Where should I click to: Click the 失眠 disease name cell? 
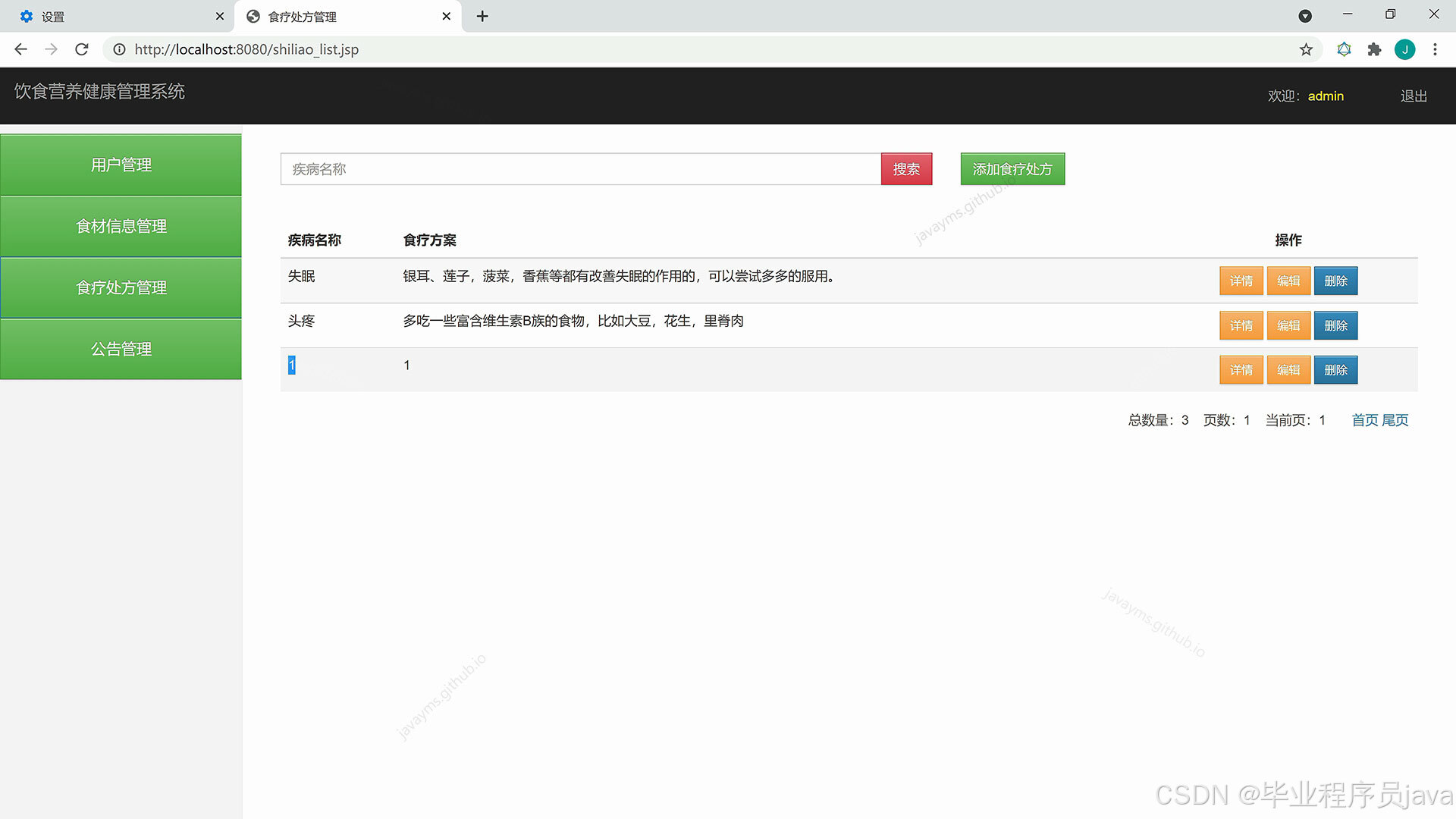tap(301, 277)
